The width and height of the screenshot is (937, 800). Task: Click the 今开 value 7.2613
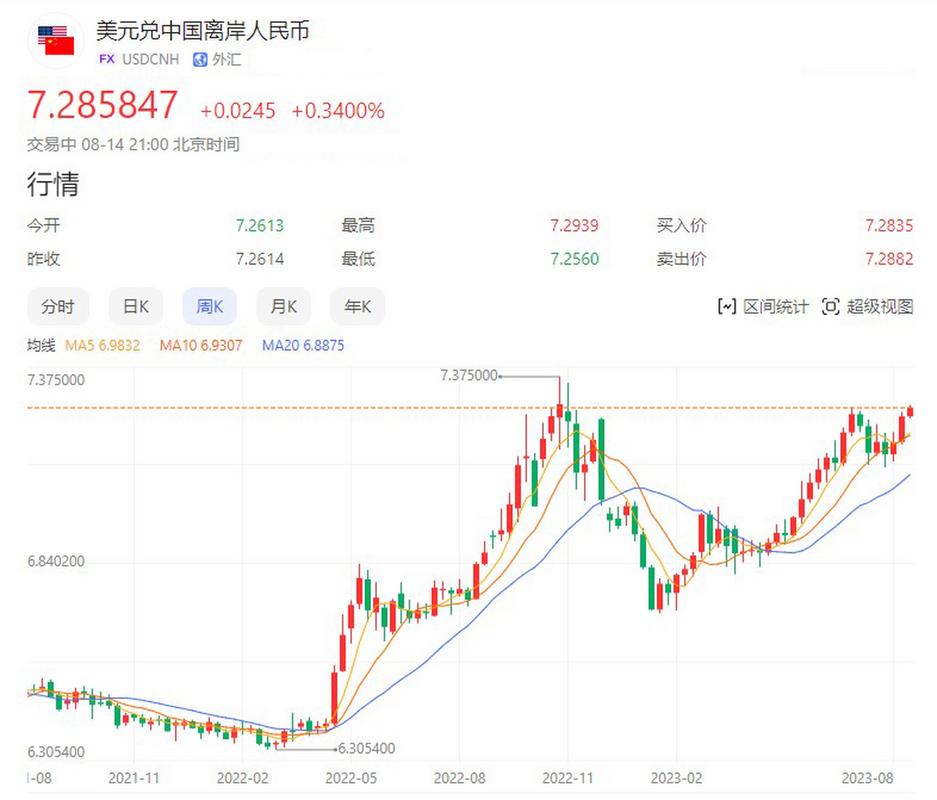pyautogui.click(x=259, y=226)
